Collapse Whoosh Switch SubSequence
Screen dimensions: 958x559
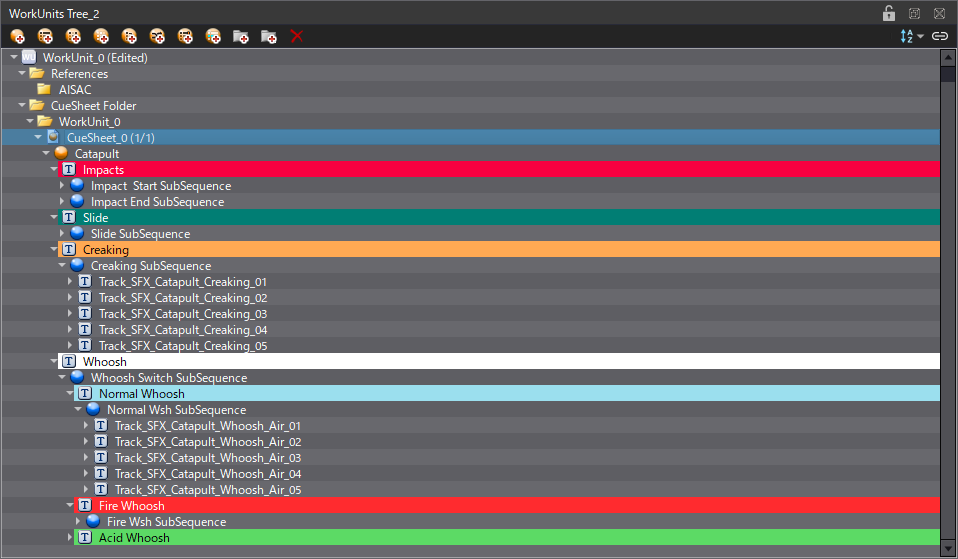(x=62, y=377)
